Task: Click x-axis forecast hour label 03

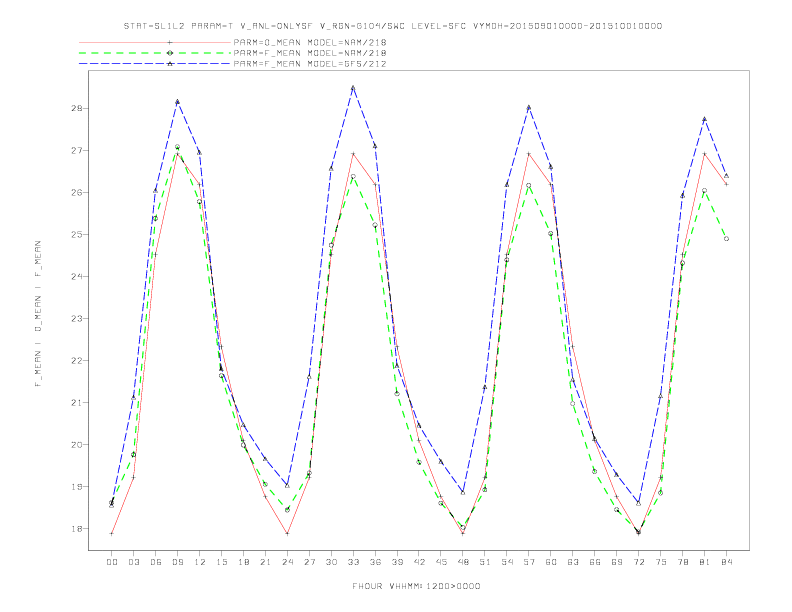Action: coord(133,562)
